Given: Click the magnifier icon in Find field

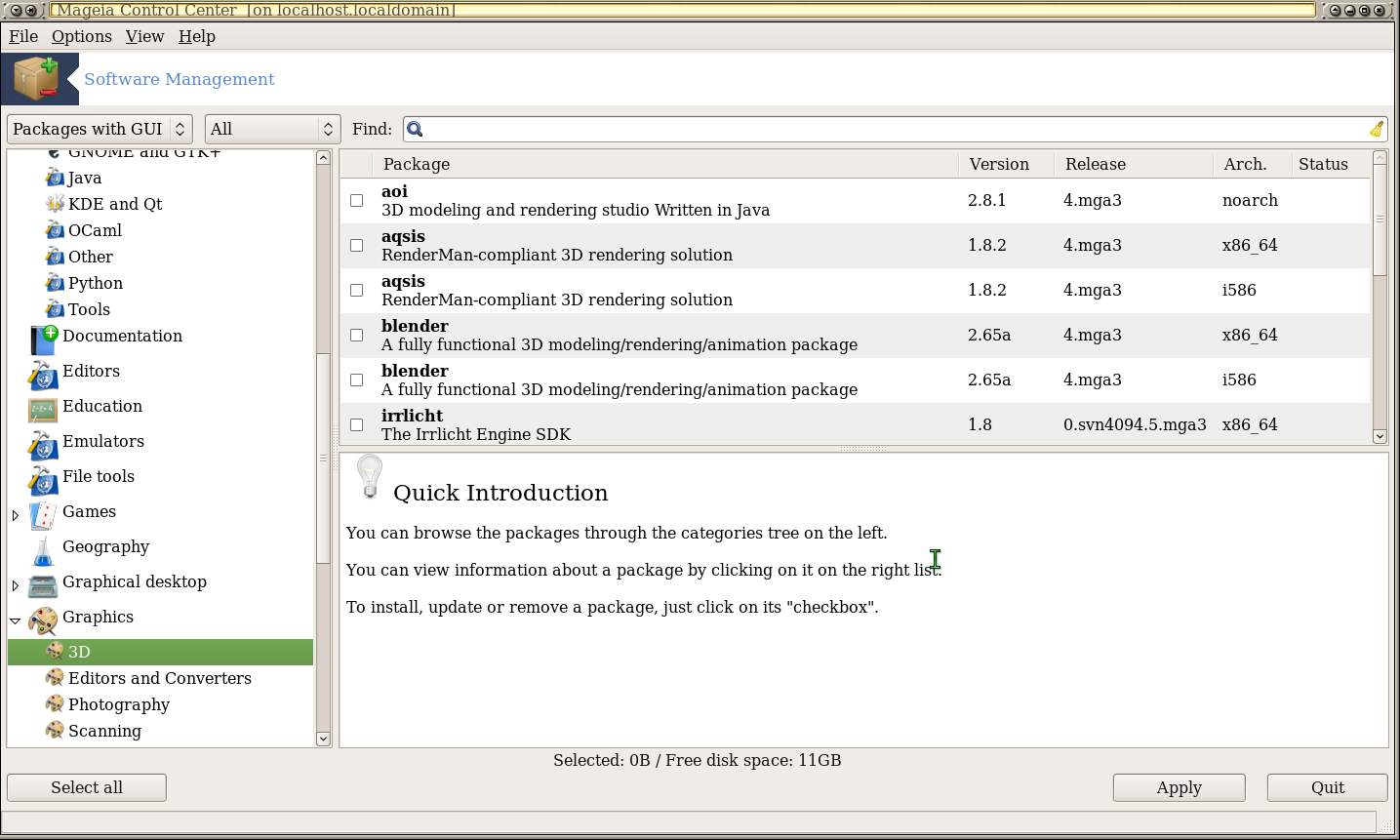Looking at the screenshot, I should pyautogui.click(x=415, y=129).
